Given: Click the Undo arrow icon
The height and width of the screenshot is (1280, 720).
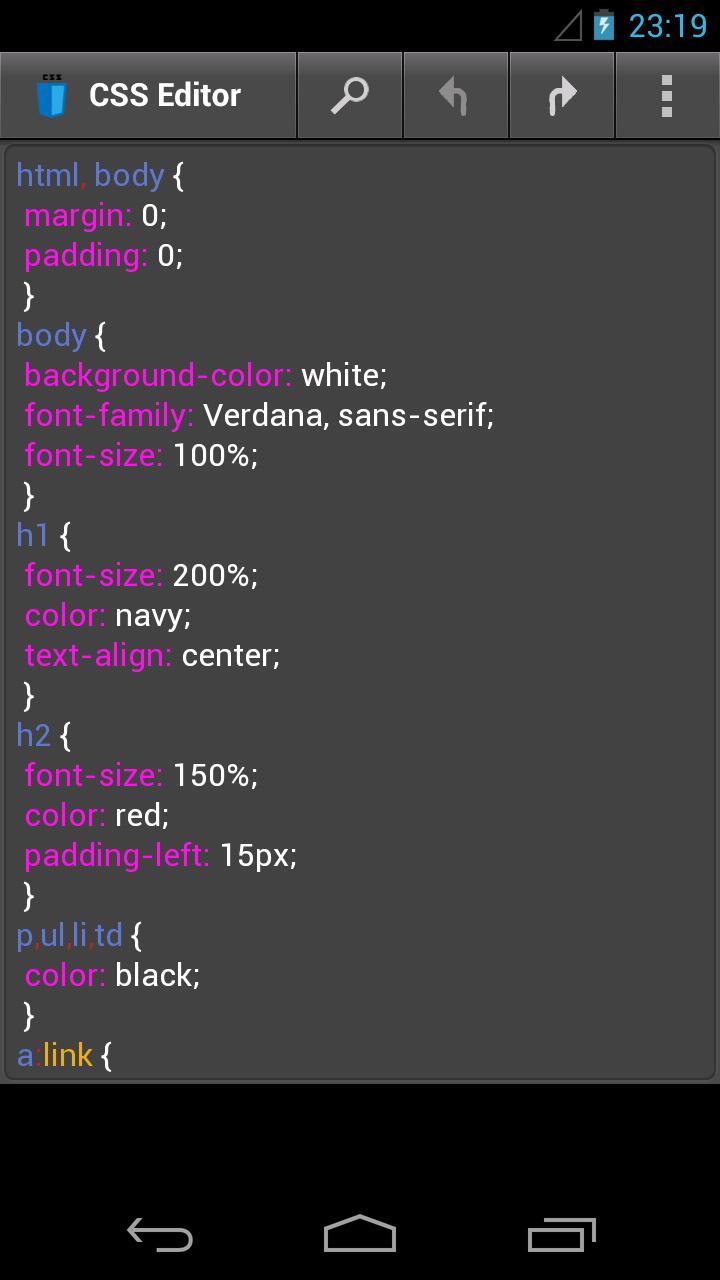Looking at the screenshot, I should point(455,94).
